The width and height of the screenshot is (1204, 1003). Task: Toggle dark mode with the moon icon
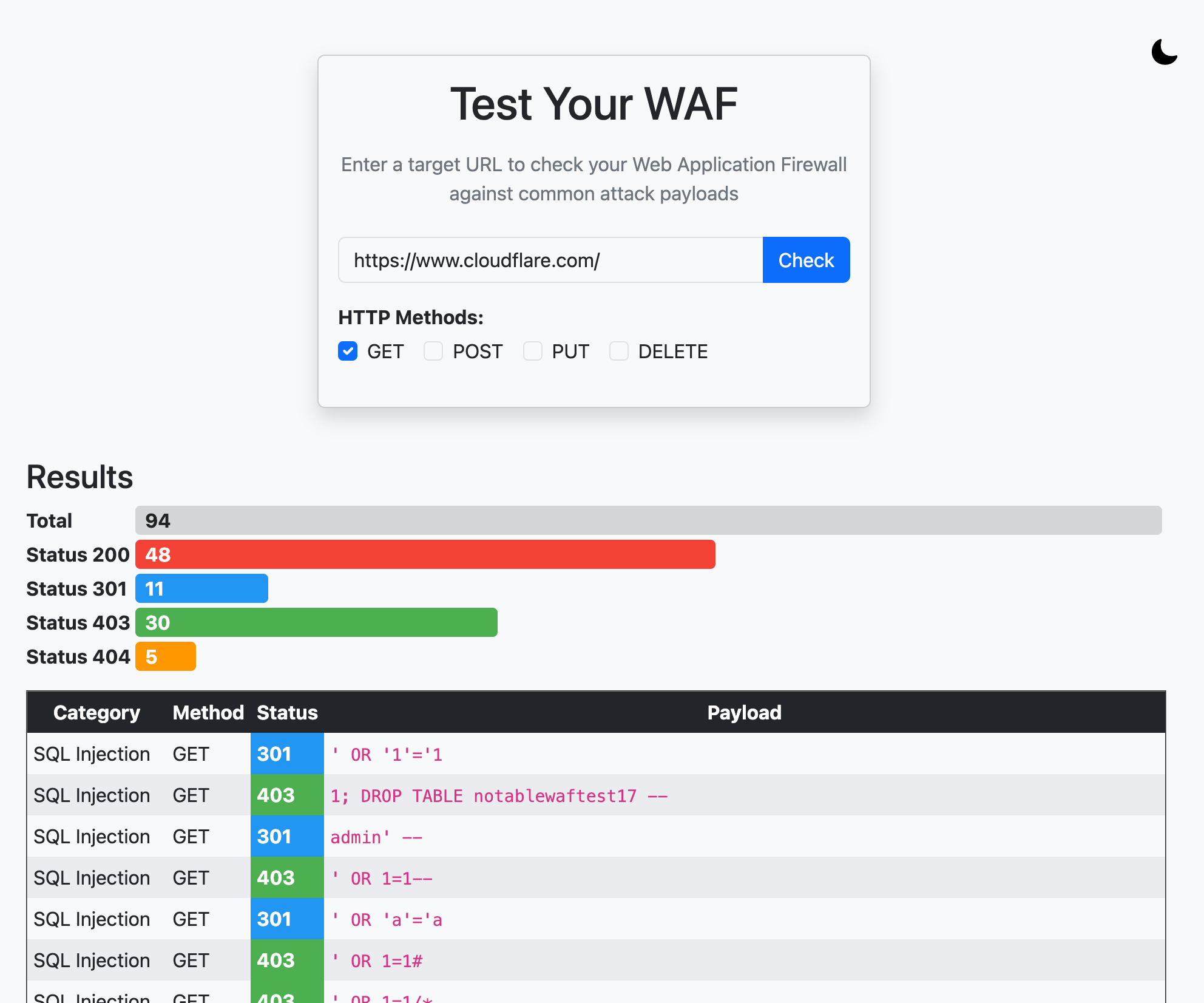click(1163, 52)
